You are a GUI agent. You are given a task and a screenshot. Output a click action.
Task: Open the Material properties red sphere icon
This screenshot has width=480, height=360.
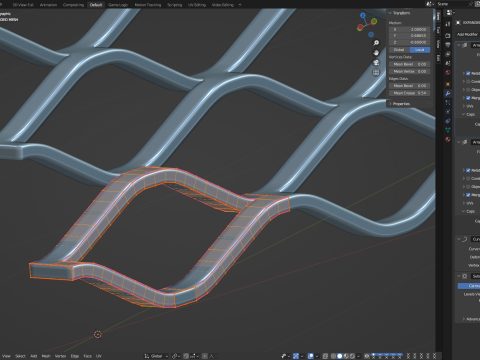point(448,139)
